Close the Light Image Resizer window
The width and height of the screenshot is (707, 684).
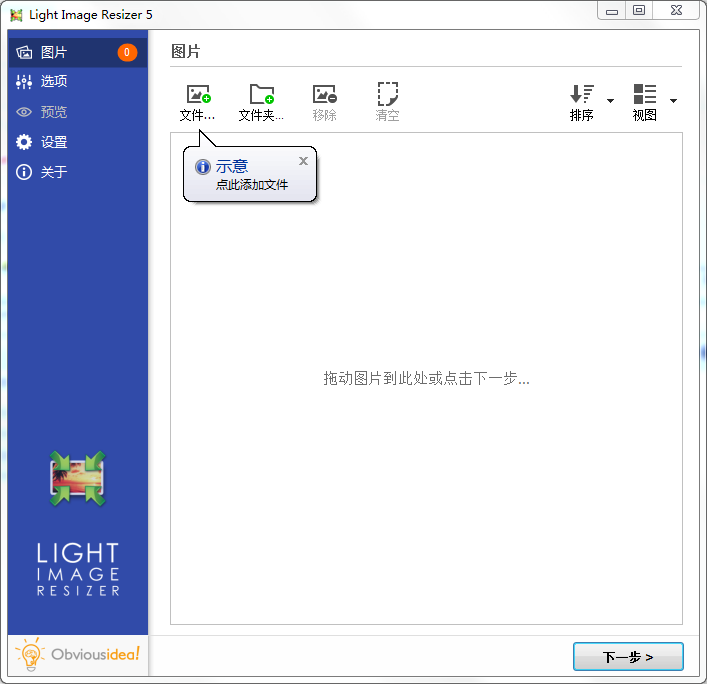click(x=676, y=11)
